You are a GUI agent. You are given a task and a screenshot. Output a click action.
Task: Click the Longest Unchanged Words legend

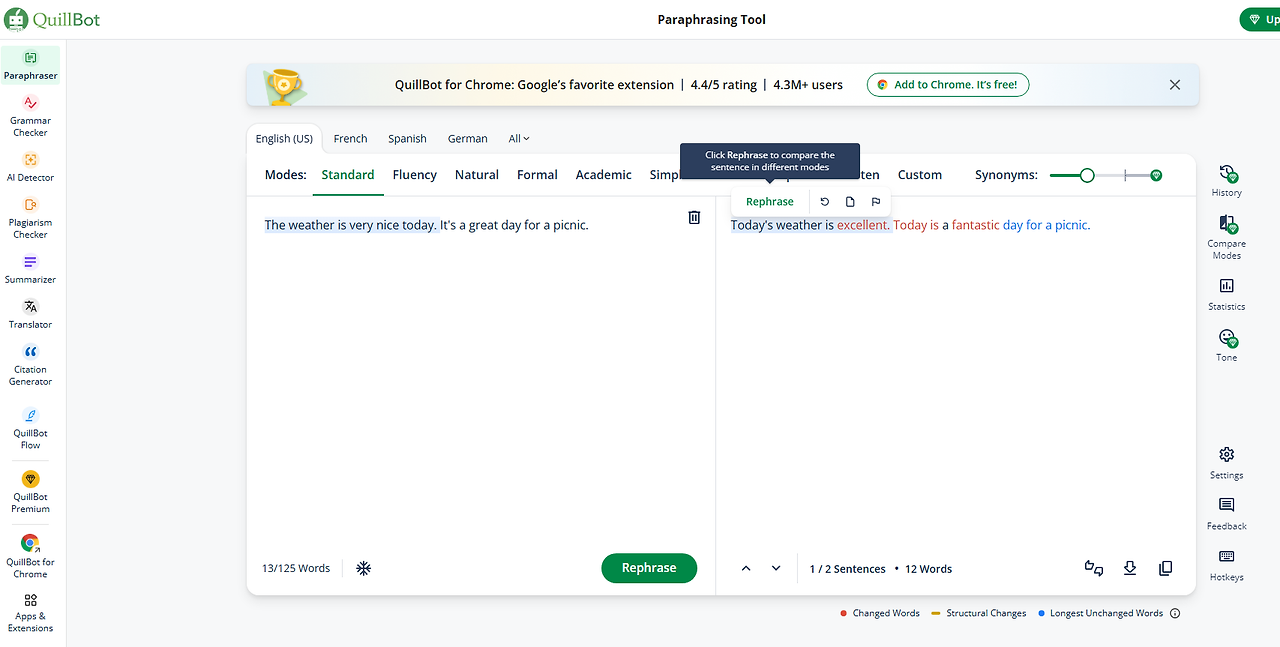point(1106,613)
